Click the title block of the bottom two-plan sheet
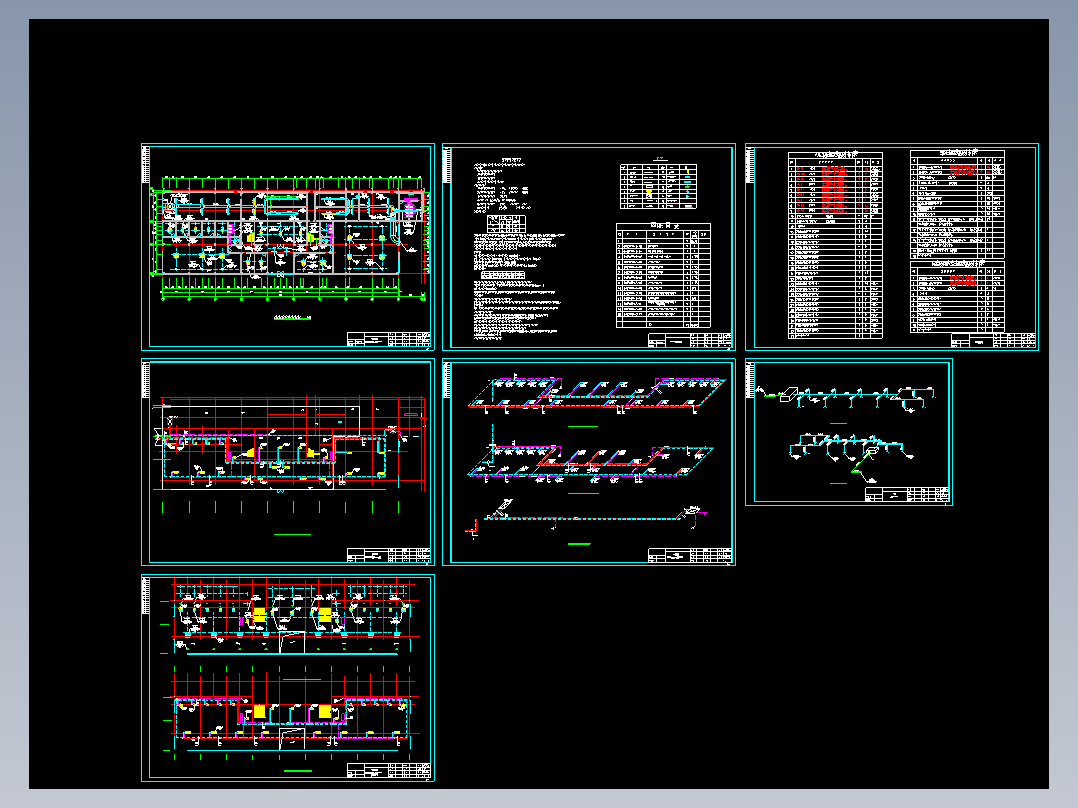The width and height of the screenshot is (1078, 808). click(x=388, y=770)
